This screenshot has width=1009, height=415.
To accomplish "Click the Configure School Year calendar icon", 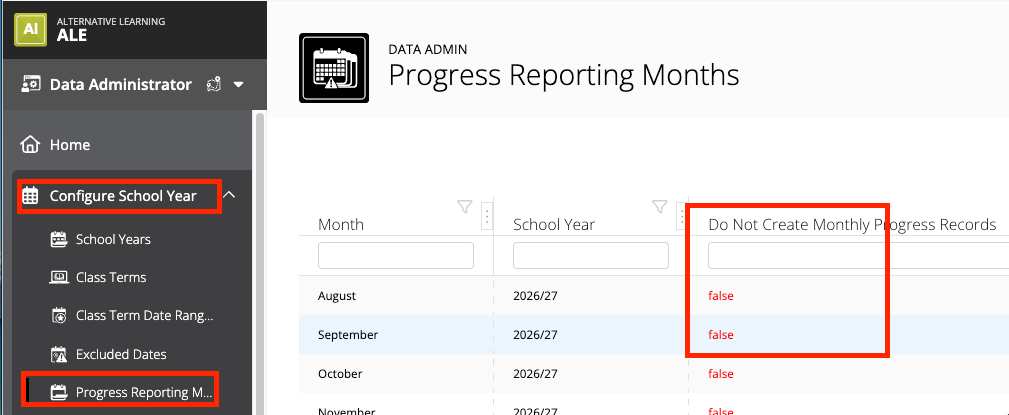I will click(x=31, y=196).
